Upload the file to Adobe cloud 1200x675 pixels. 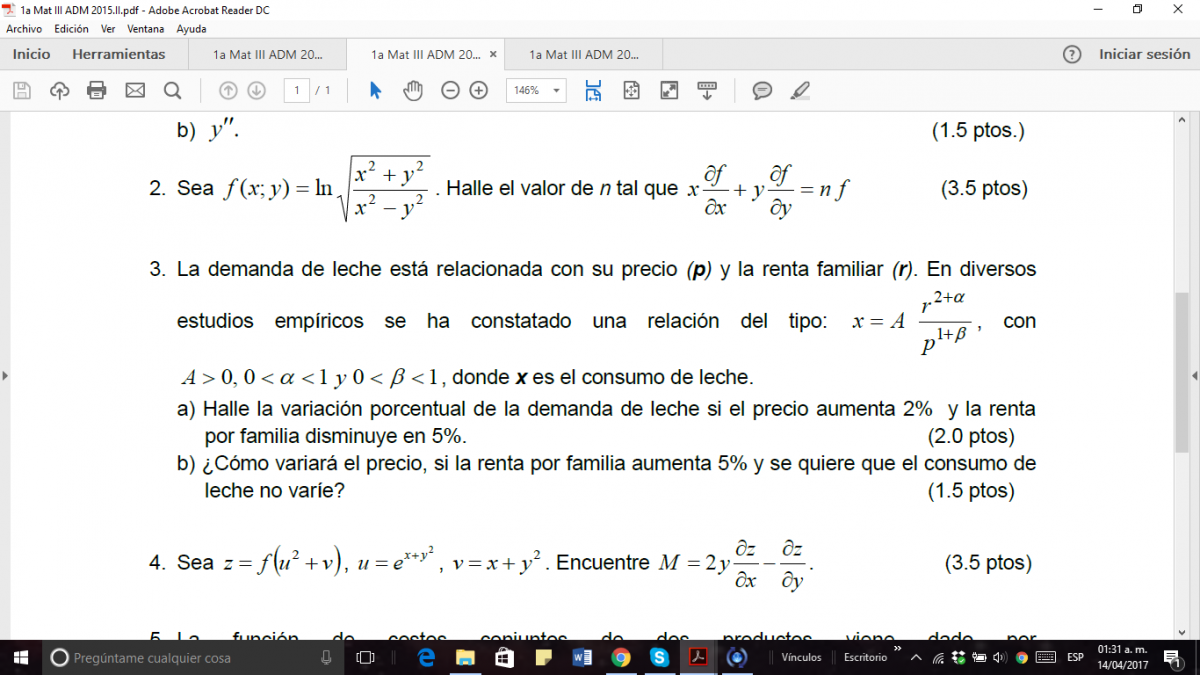click(59, 91)
